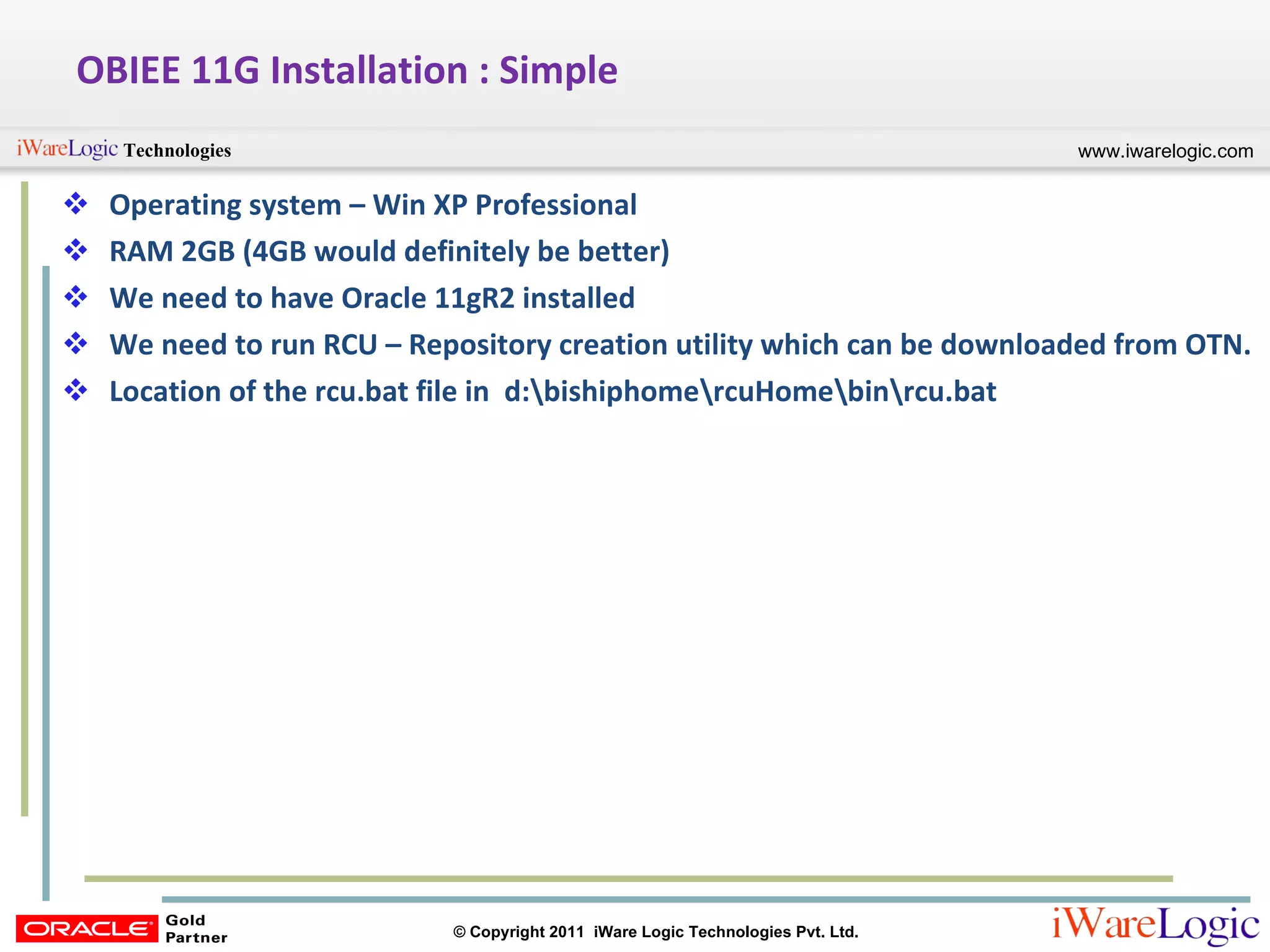The image size is (1270, 952).
Task: Click the www.iwarelogic.com website link
Action: tap(1165, 151)
